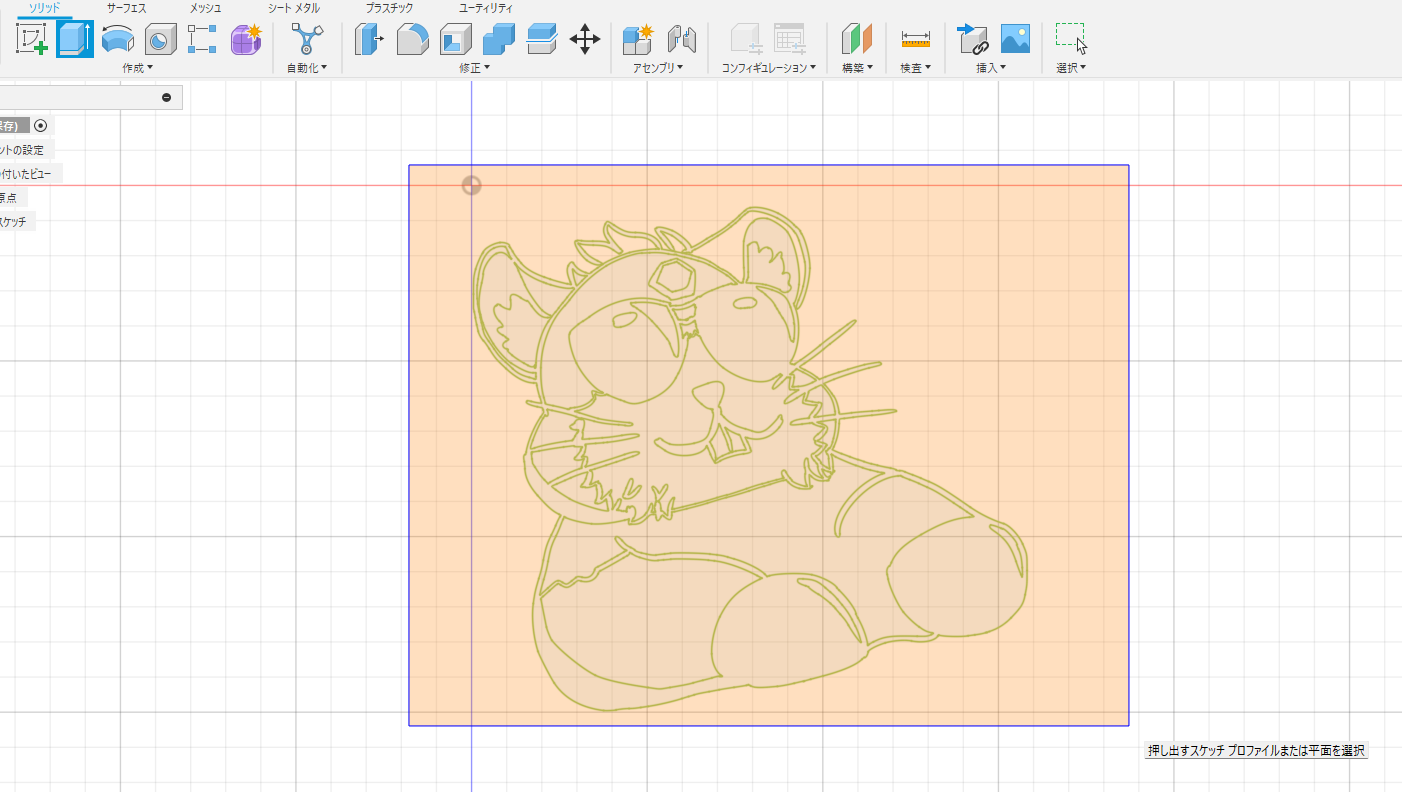Switch to the メッシュ tab
This screenshot has width=1402, height=792.
(205, 8)
